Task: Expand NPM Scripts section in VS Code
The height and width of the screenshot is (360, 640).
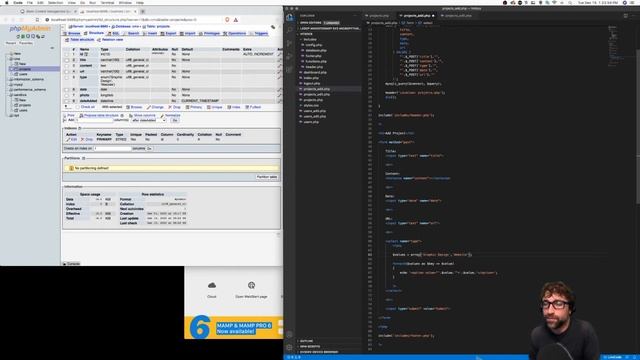Action: 310,347
